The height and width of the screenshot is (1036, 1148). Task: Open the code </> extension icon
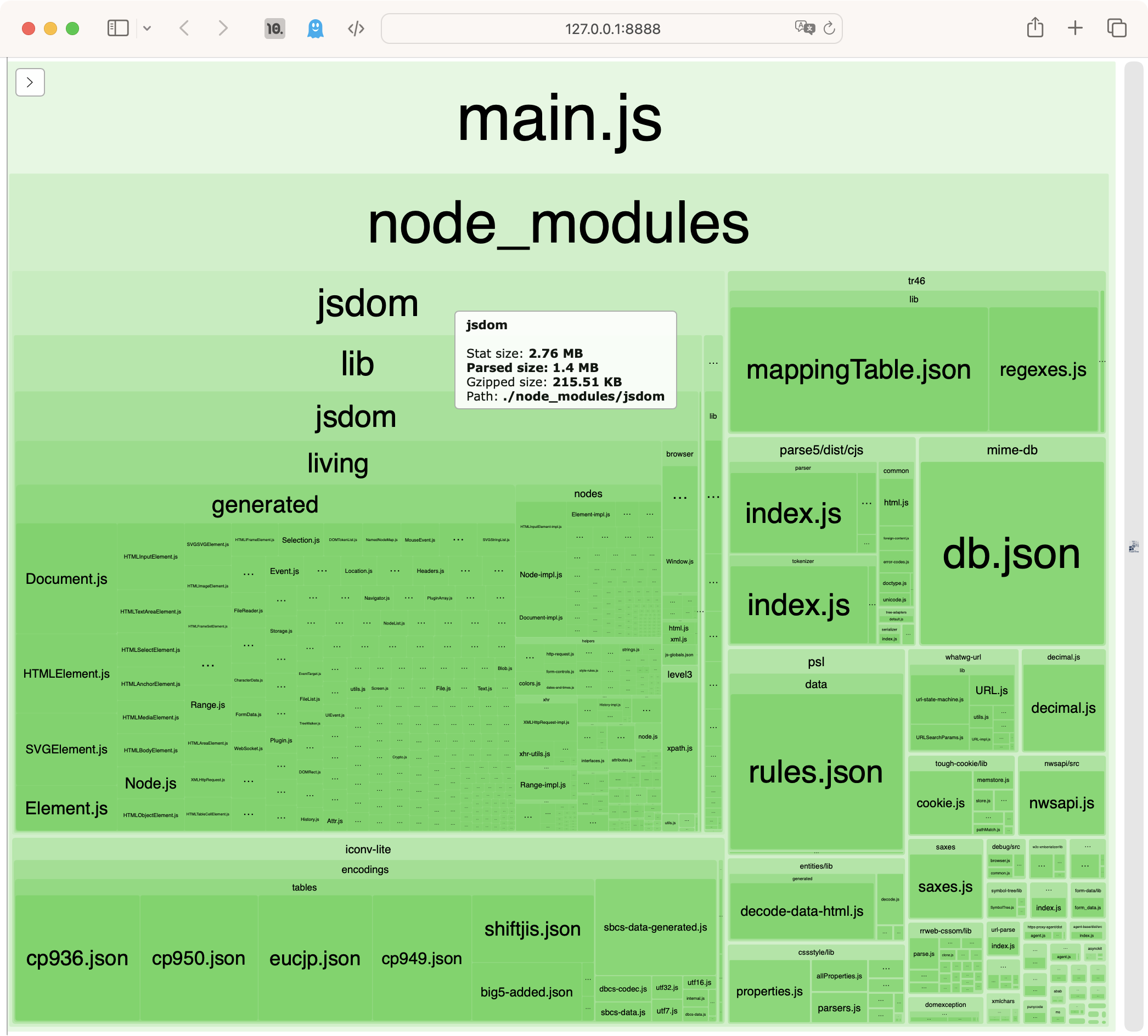(356, 28)
